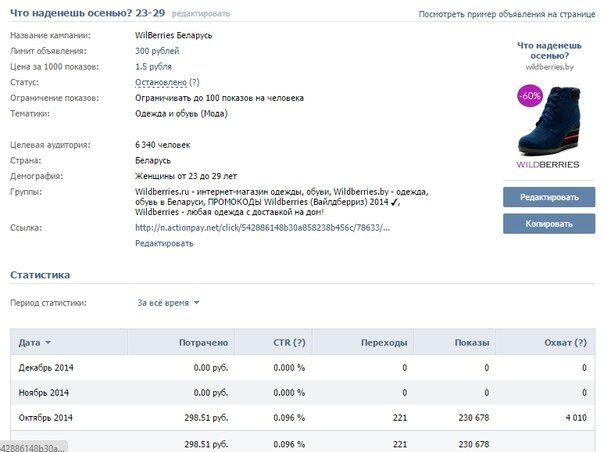Open 'Посмотреть пример объявления на странице' link
The height and width of the screenshot is (452, 604).
coord(507,14)
